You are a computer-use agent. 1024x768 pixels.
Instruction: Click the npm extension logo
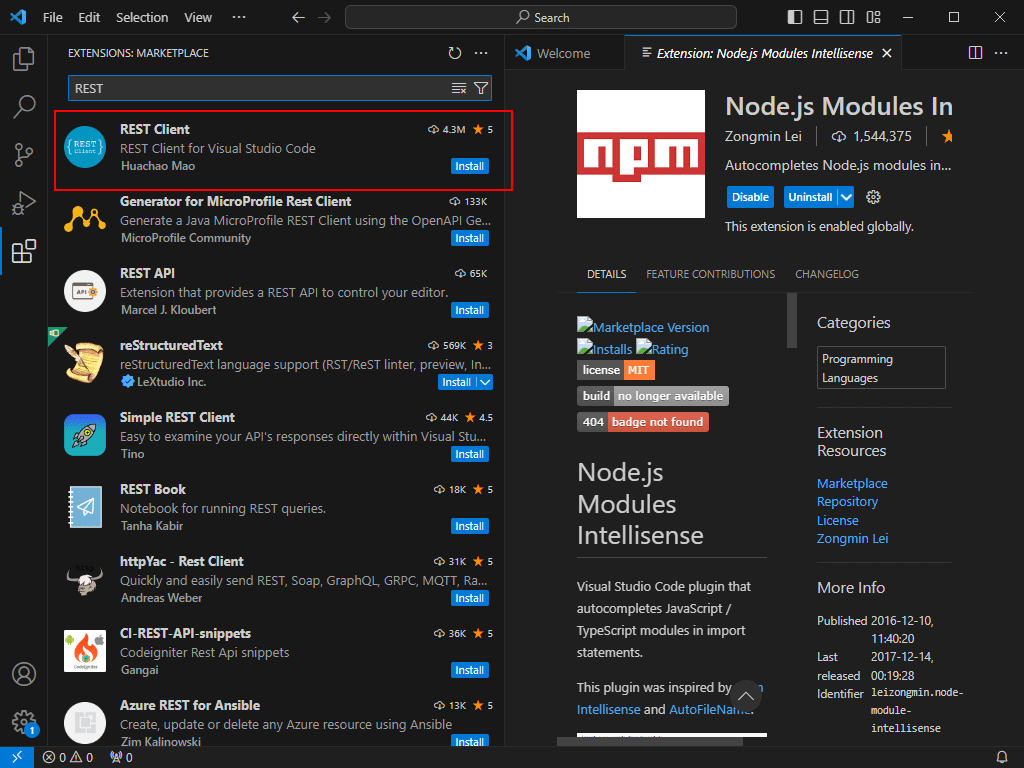point(641,154)
